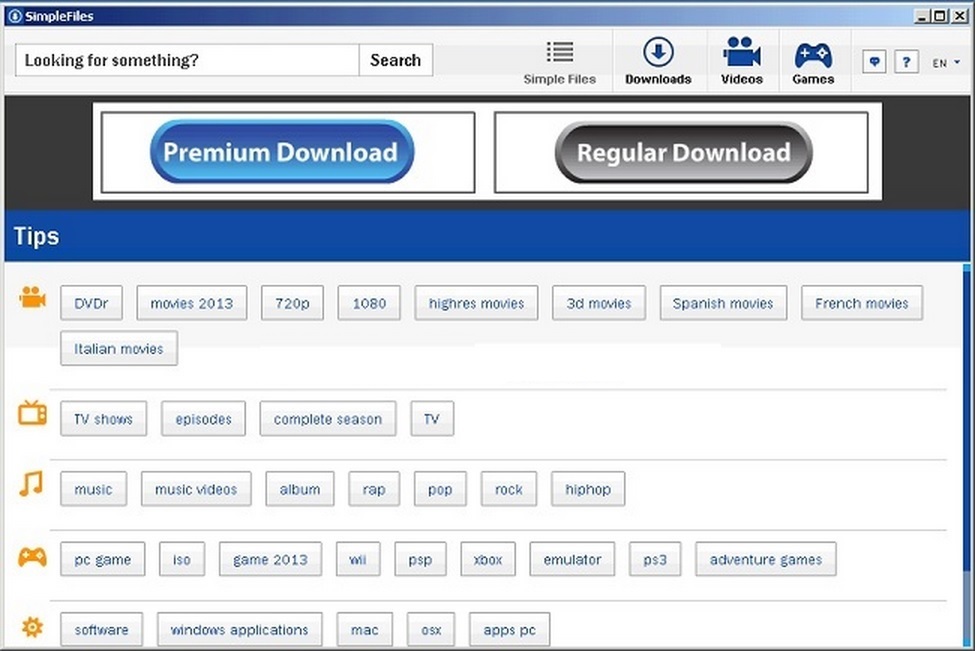
Task: Pick the 'Spanish movies' tag
Action: pyautogui.click(x=723, y=303)
